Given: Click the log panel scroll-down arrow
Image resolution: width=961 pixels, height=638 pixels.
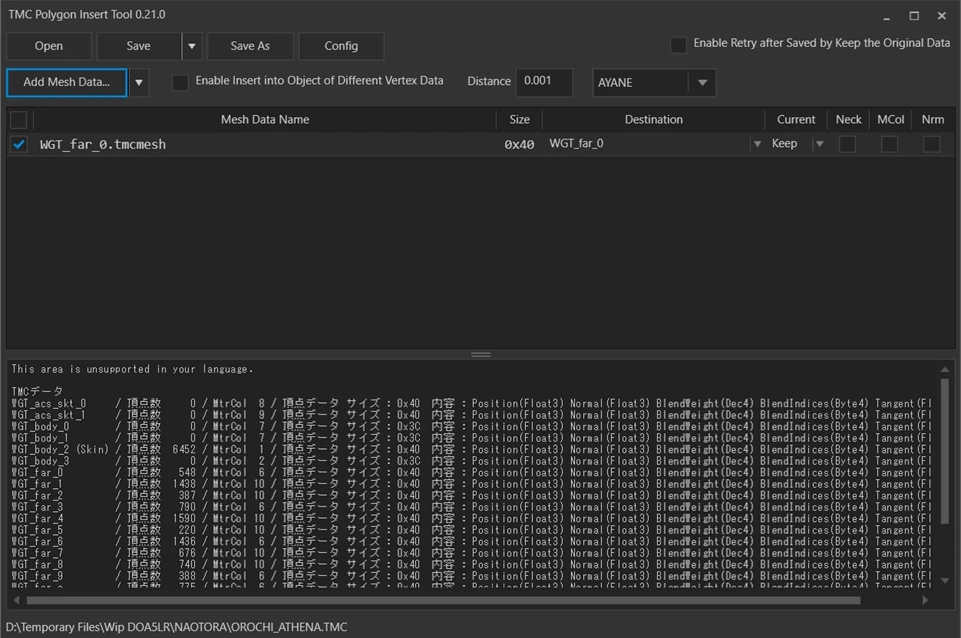Looking at the screenshot, I should point(944,580).
